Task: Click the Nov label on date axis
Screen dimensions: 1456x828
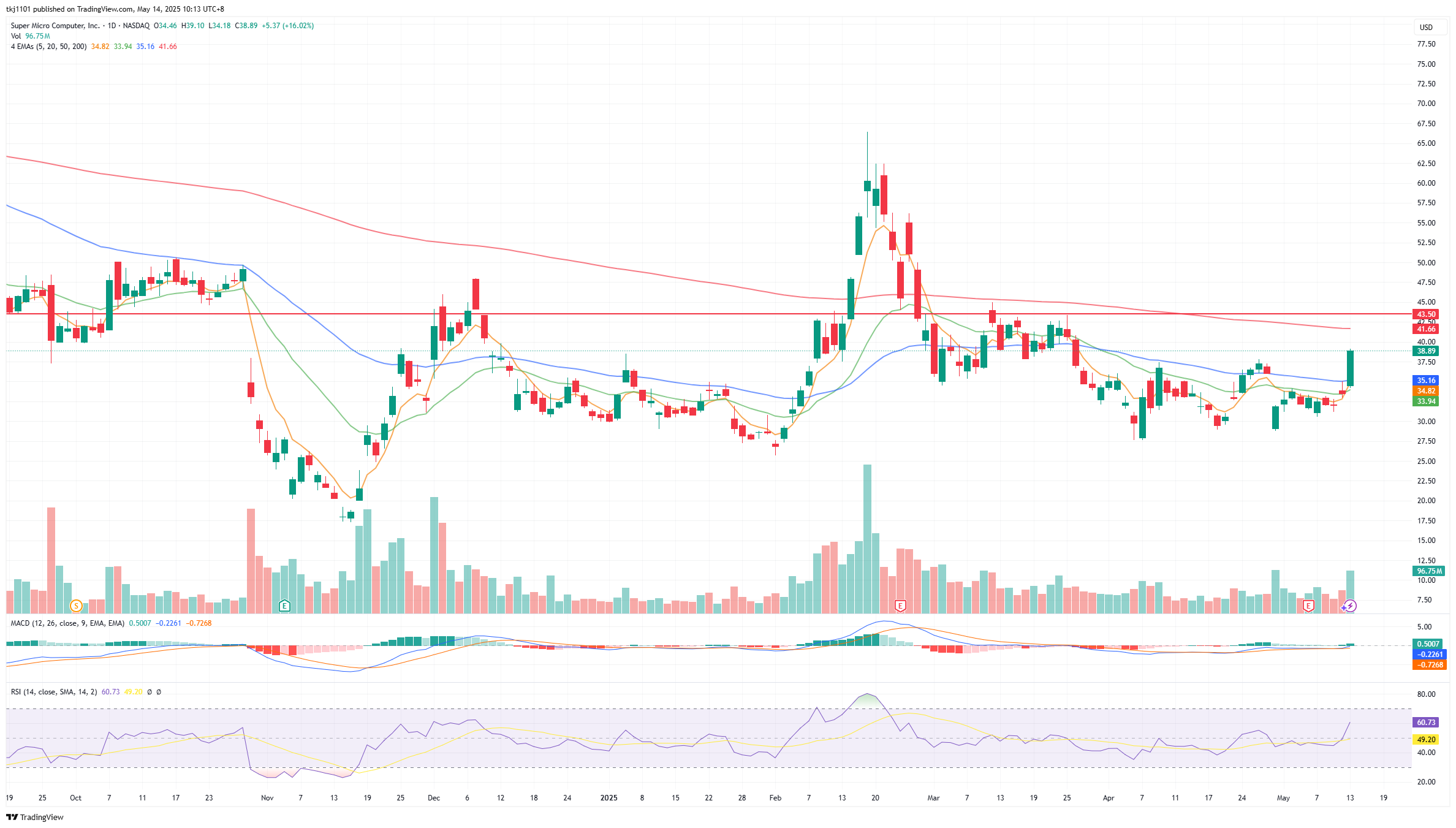Action: [x=267, y=798]
